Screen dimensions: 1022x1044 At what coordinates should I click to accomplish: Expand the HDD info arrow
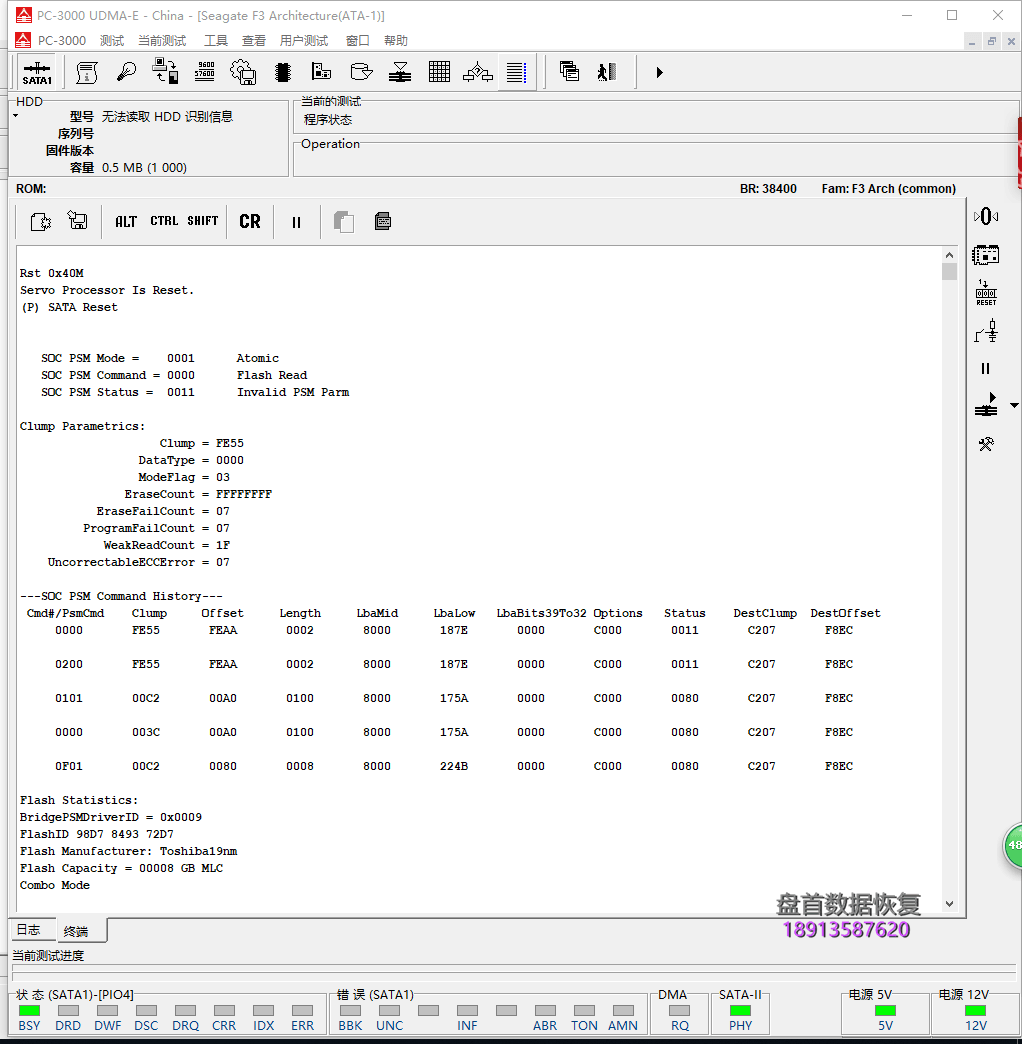tap(15, 116)
